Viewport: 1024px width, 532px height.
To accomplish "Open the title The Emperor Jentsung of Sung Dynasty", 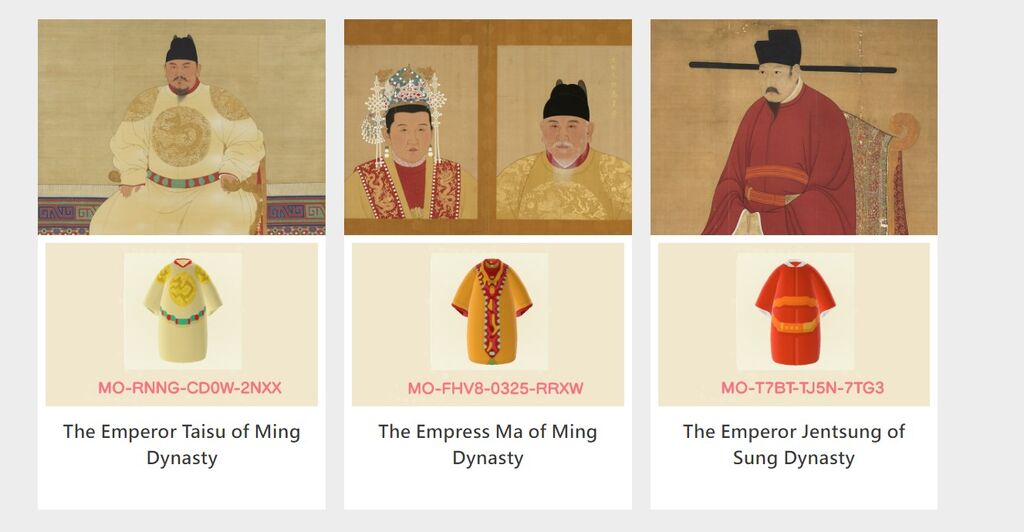I will coord(794,445).
